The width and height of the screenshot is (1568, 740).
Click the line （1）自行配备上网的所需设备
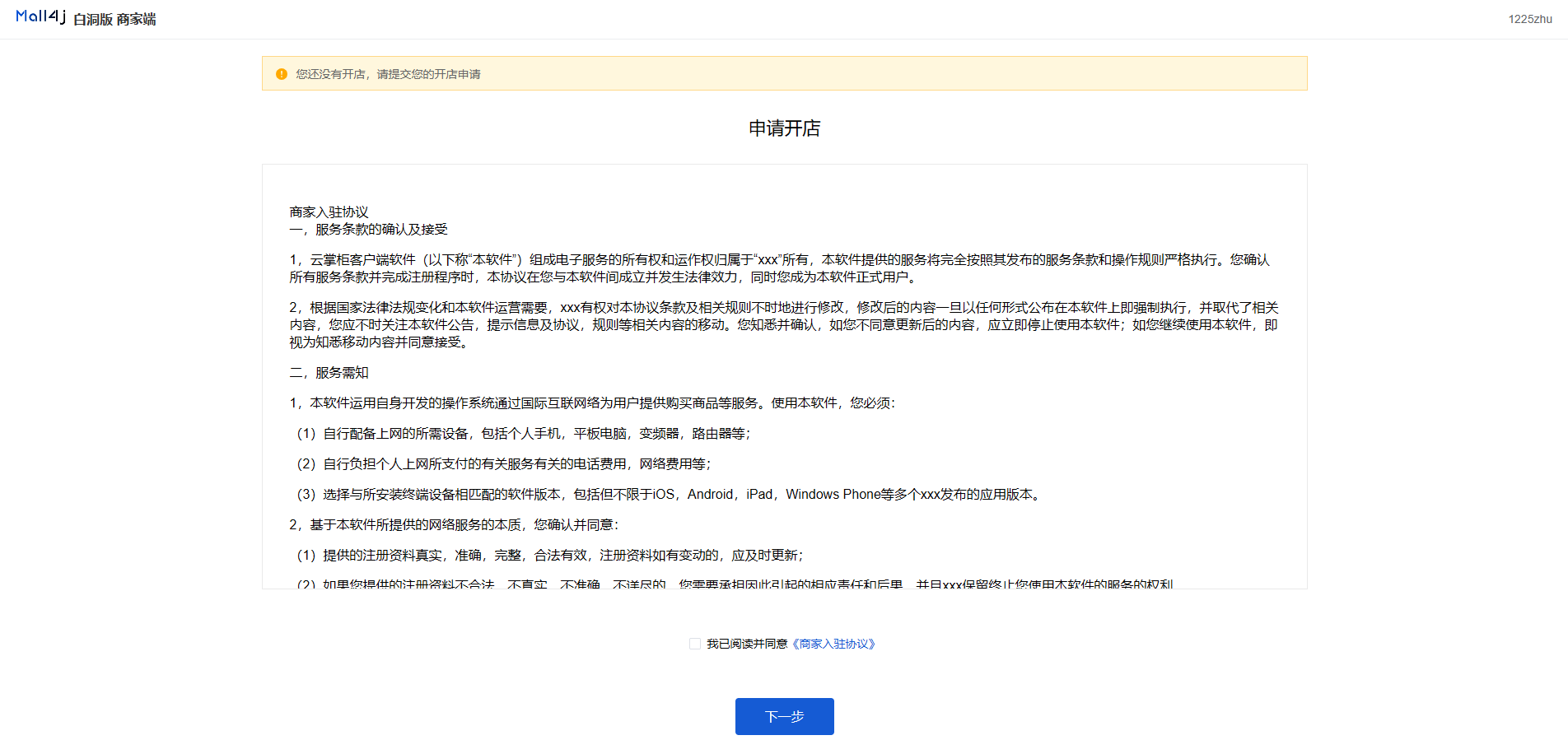[x=523, y=434]
